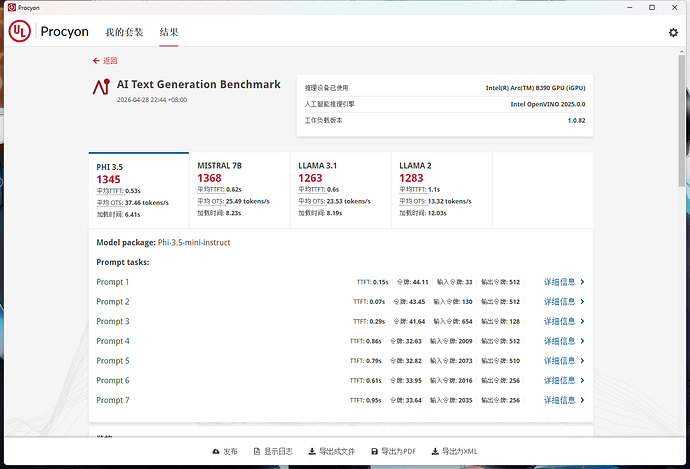Viewport: 690px width, 469px height.
Task: Click the 37.46 tokens/s OTS value
Action: point(147,203)
